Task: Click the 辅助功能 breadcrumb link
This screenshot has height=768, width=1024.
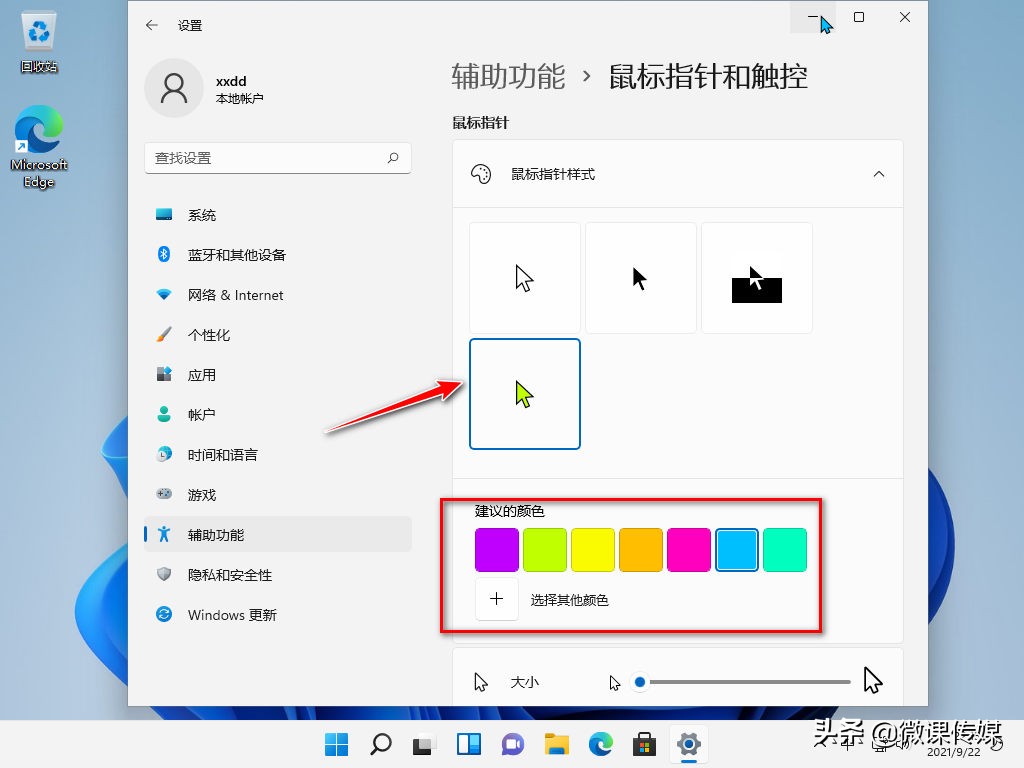Action: click(x=508, y=76)
